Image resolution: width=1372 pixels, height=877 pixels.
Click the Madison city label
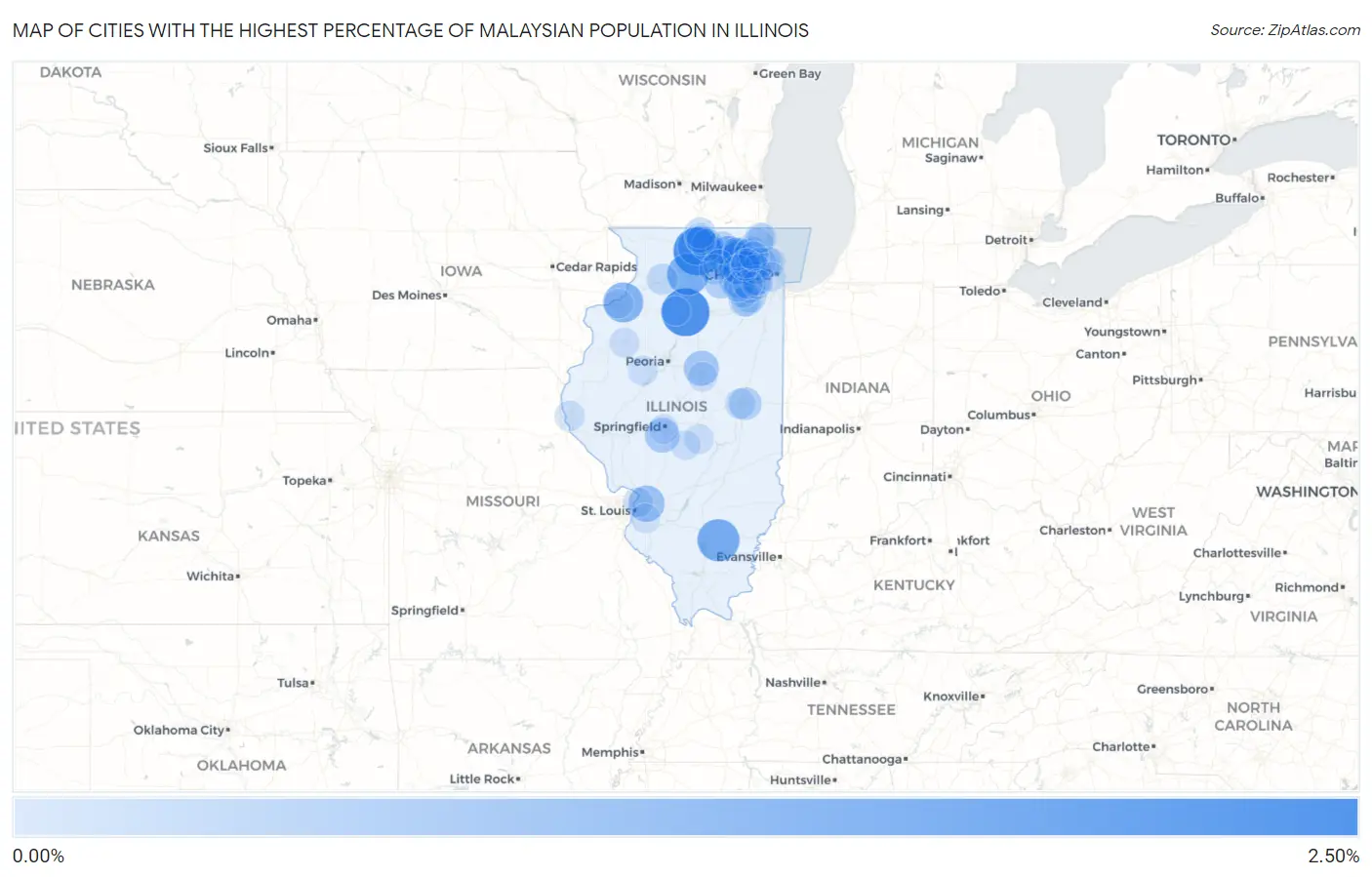(652, 183)
